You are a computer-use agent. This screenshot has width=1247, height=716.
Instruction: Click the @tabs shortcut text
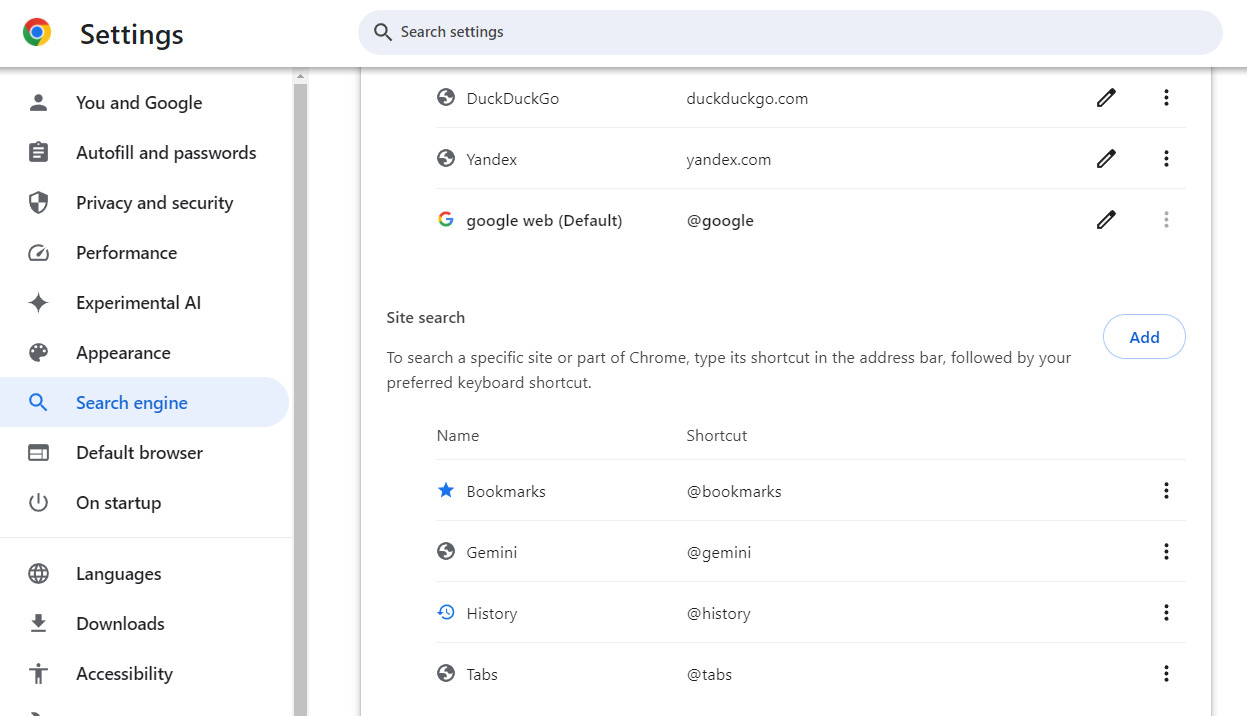point(709,674)
